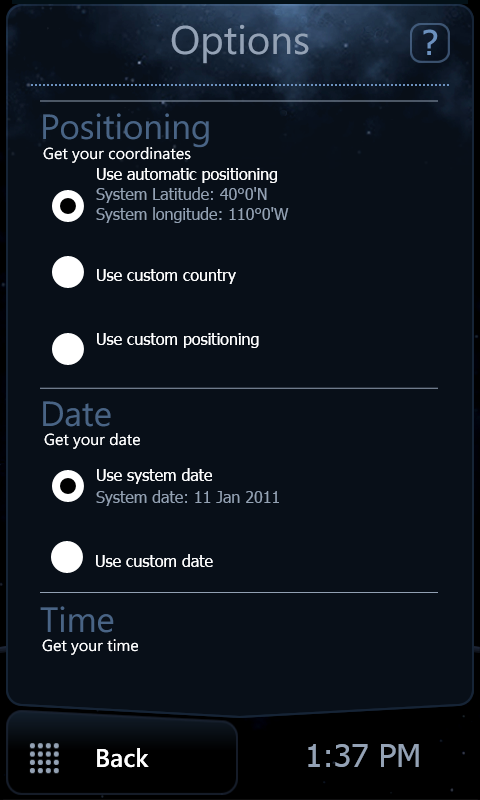Click the 1:37 PM clock display
Viewport: 480px width, 800px height.
[363, 756]
